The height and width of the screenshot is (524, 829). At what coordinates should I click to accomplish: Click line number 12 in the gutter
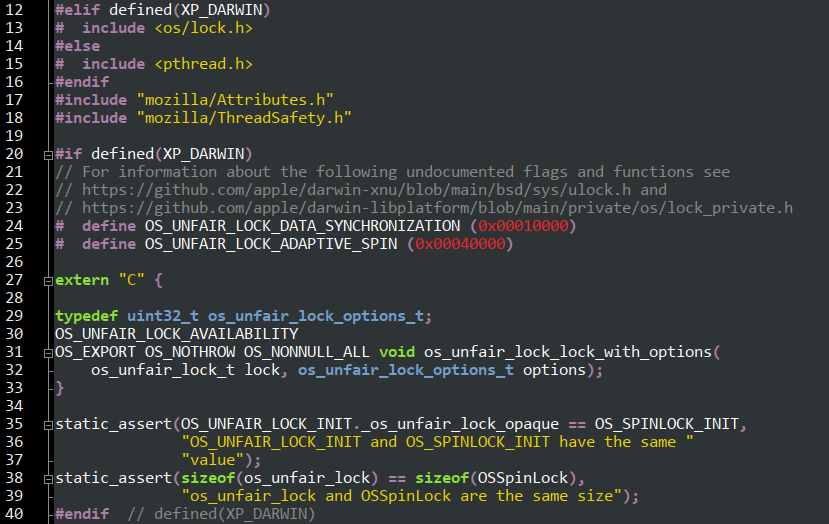coord(14,10)
